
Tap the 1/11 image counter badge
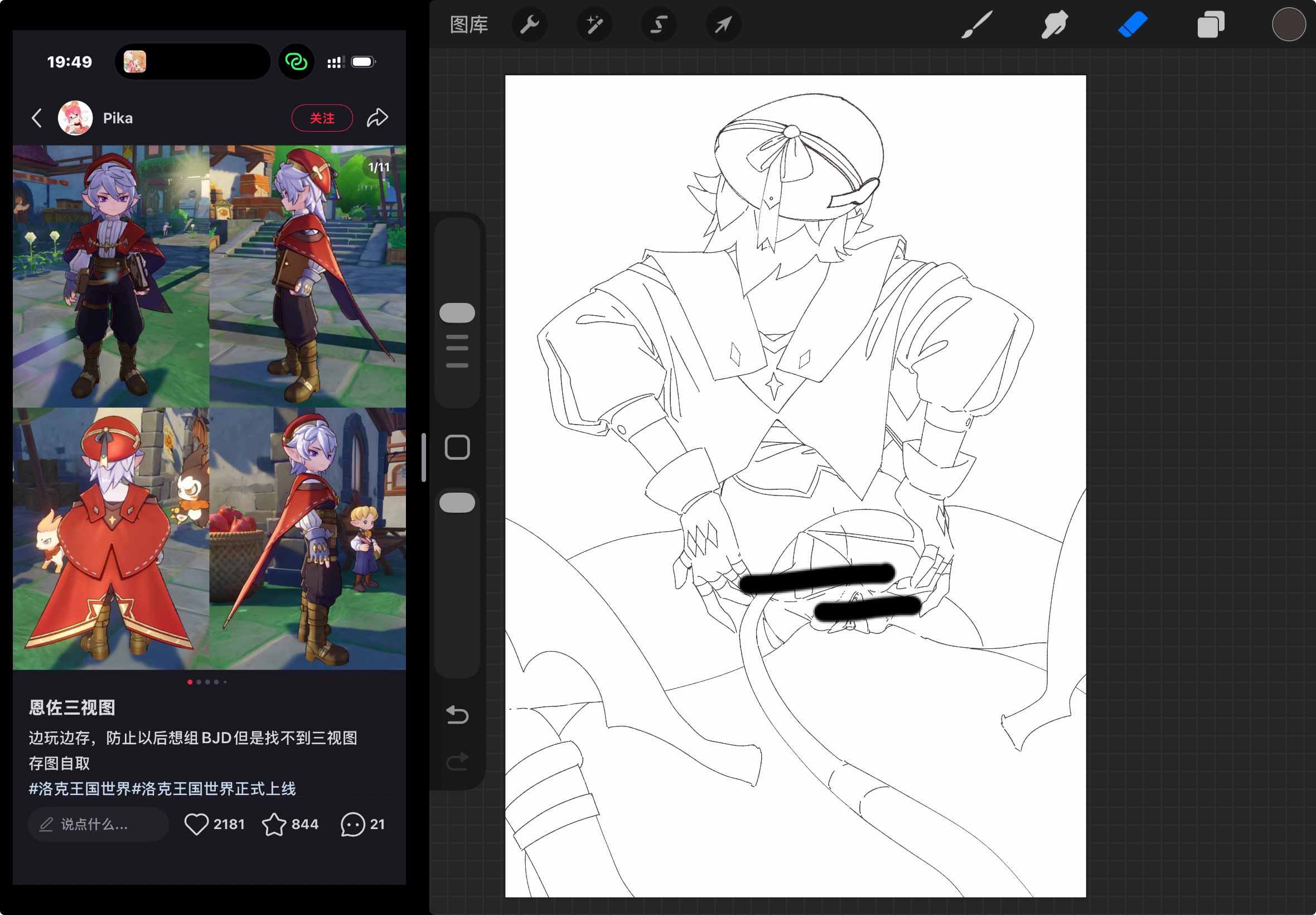point(379,167)
